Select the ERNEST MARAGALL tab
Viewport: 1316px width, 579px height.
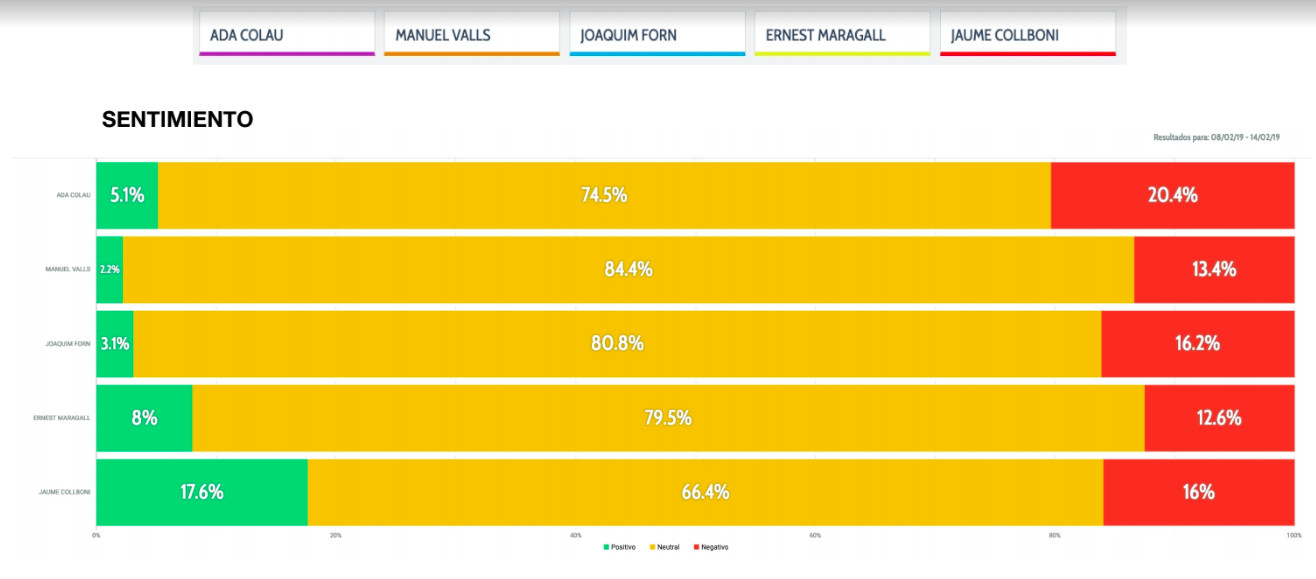(842, 35)
